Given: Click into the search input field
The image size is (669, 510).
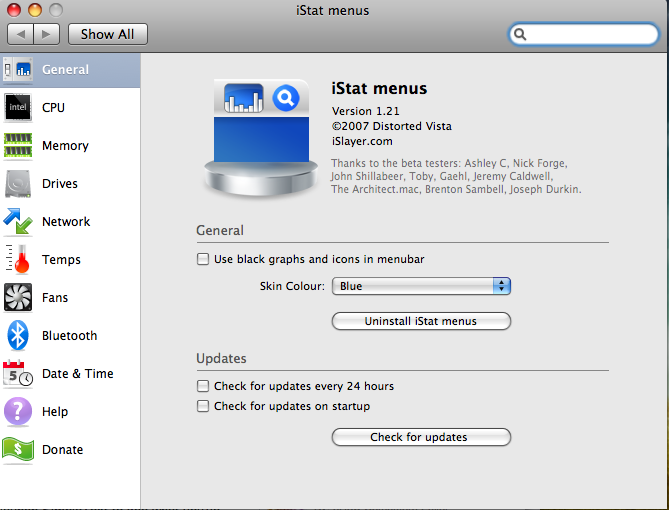Looking at the screenshot, I should click(584, 34).
